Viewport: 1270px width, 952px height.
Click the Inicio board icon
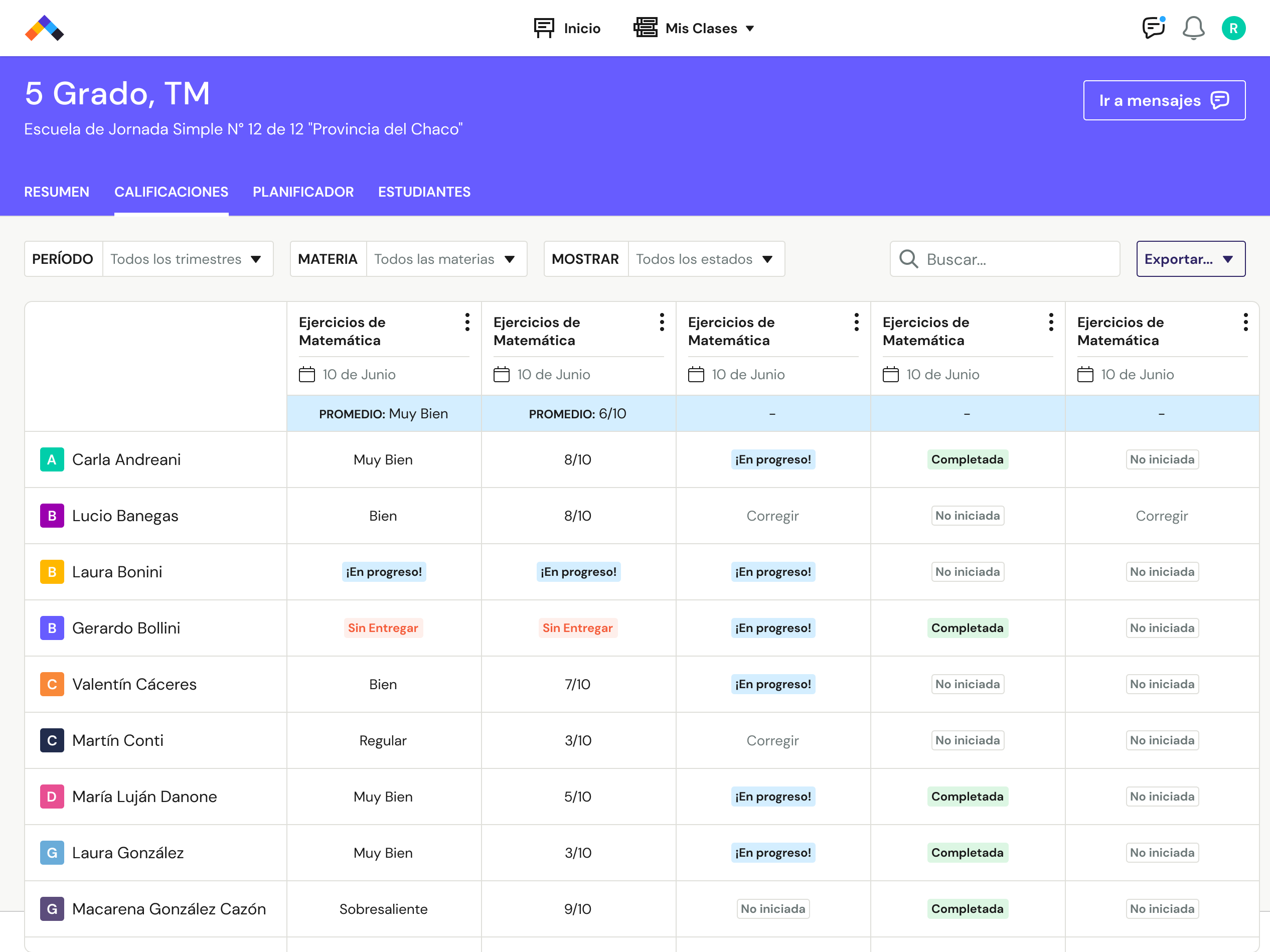[544, 28]
